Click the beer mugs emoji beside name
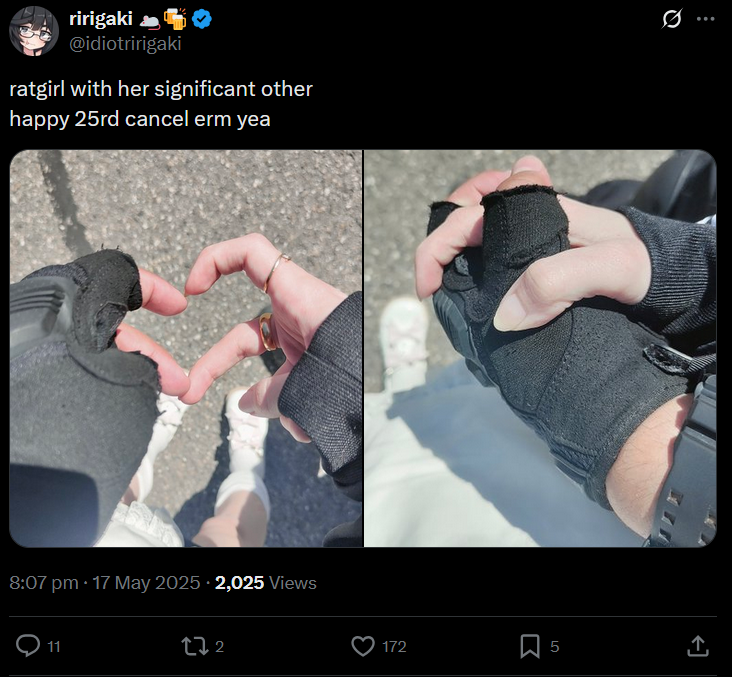This screenshot has height=677, width=732. [175, 19]
